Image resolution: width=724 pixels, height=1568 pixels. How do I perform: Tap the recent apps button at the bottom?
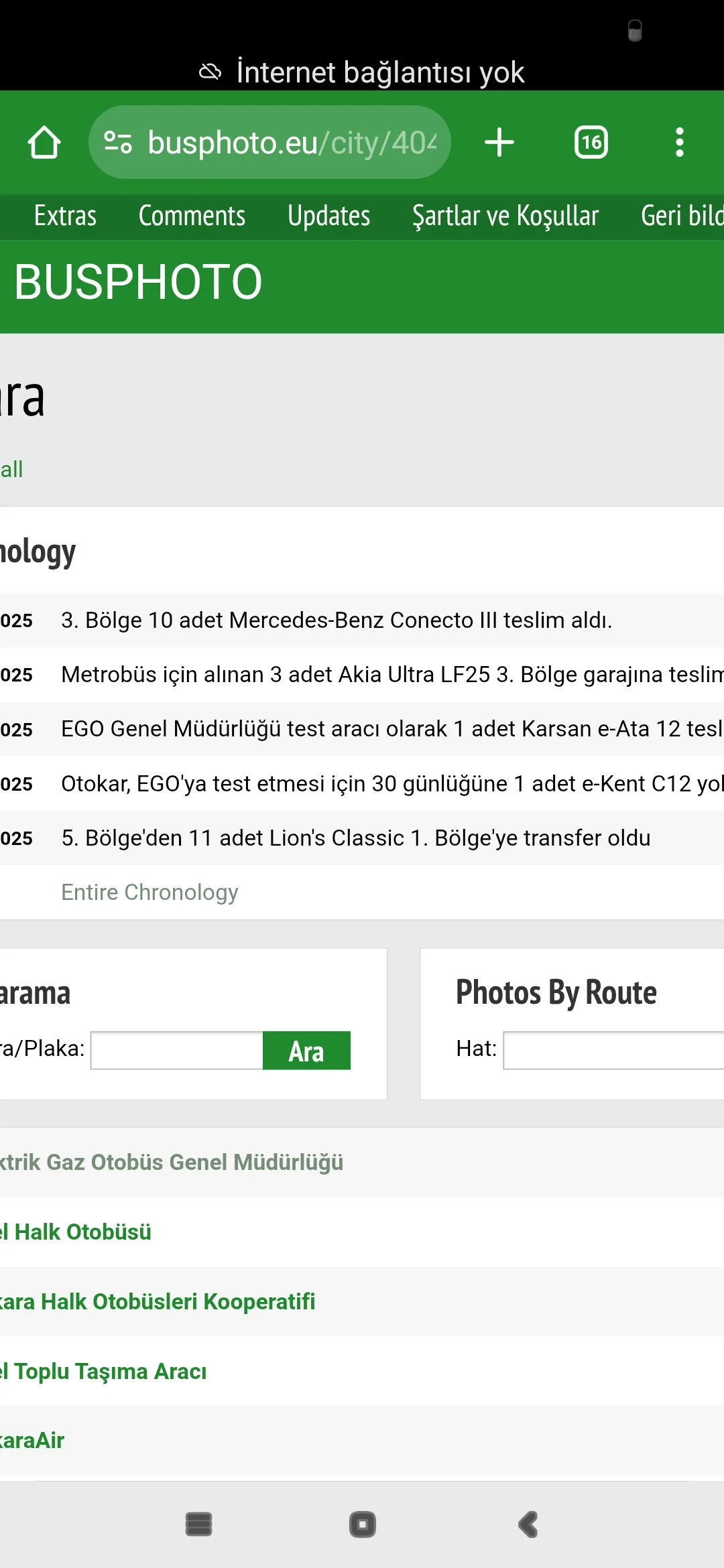pos(198,1524)
